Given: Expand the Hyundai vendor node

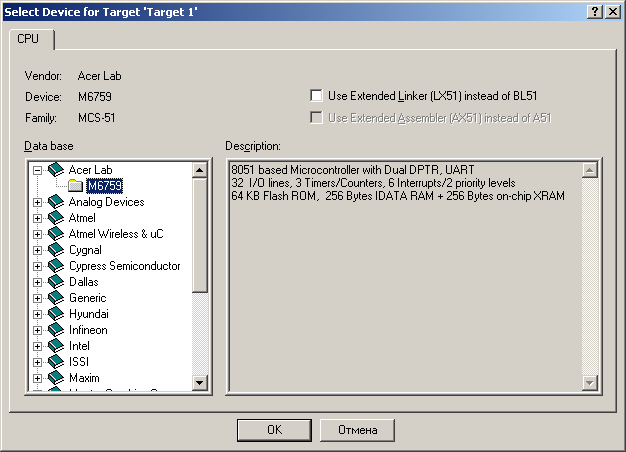Looking at the screenshot, I should pyautogui.click(x=38, y=314).
